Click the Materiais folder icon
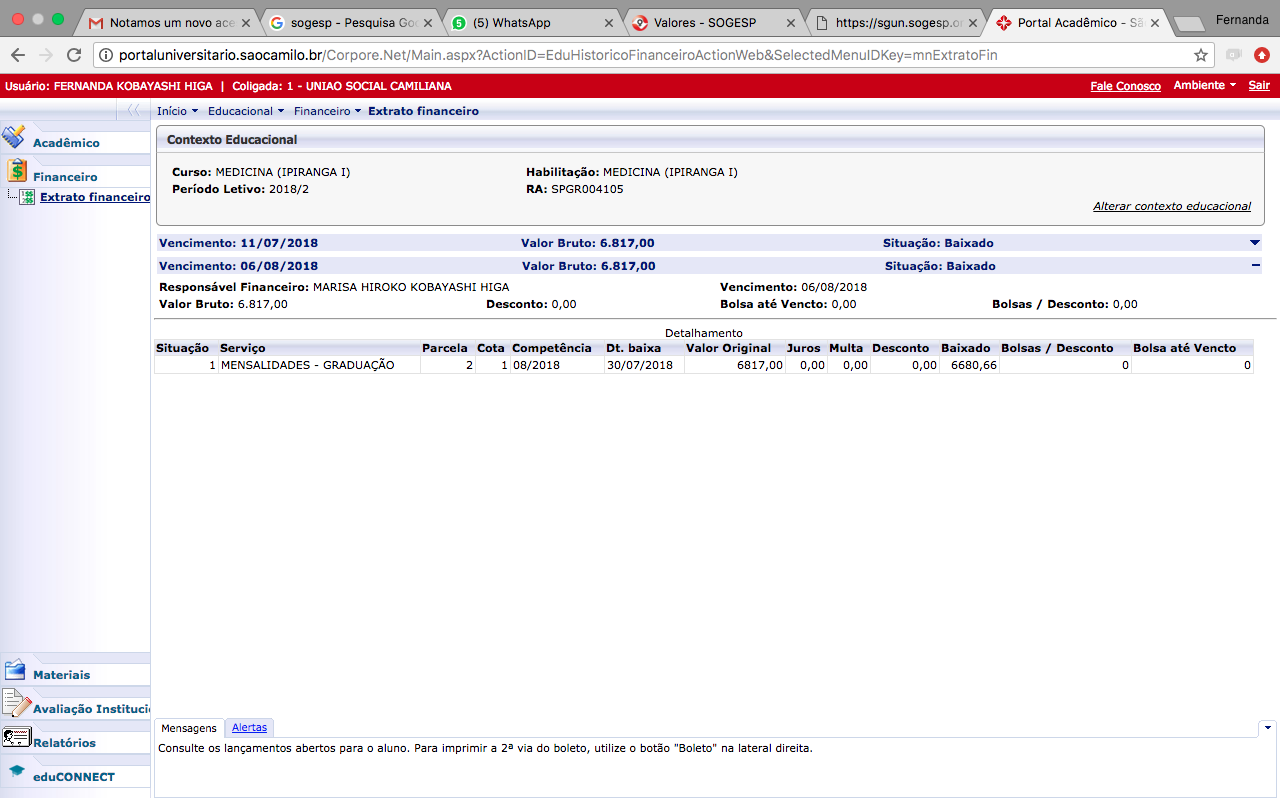This screenshot has width=1280, height=800. [15, 670]
